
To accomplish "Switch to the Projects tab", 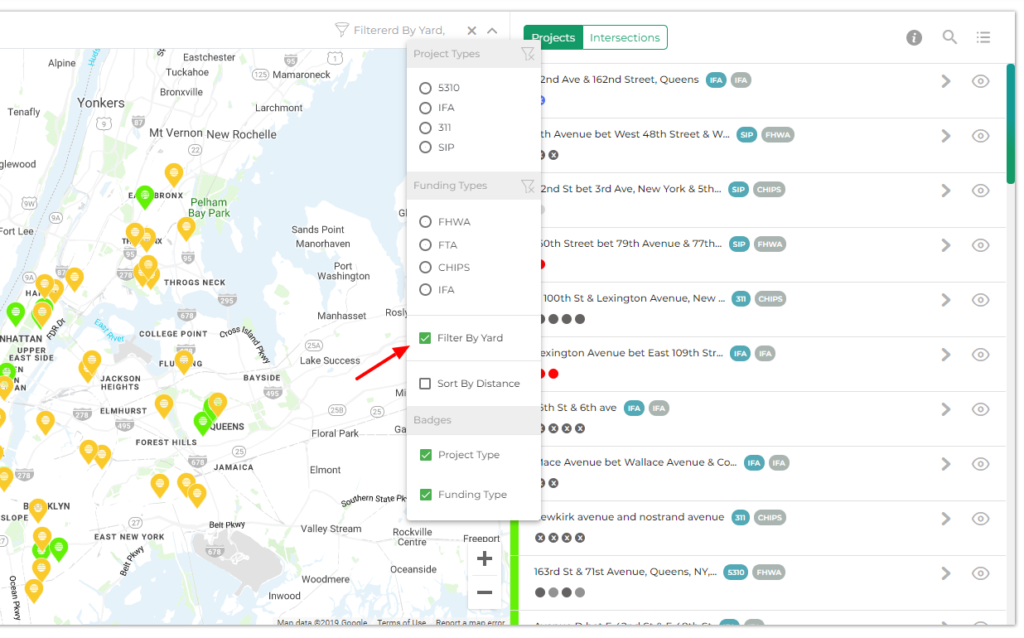I will [553, 38].
